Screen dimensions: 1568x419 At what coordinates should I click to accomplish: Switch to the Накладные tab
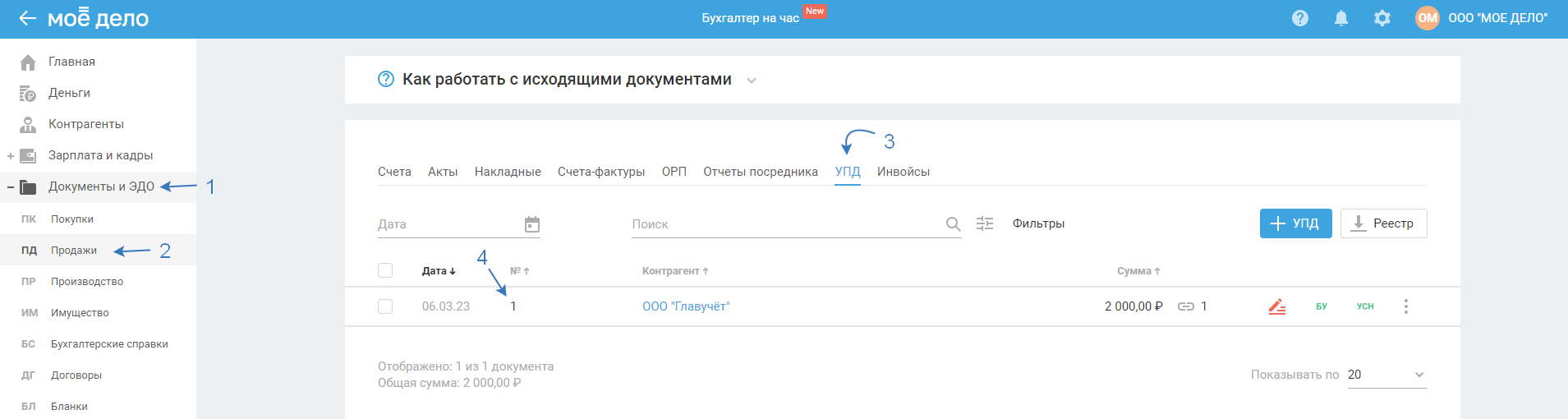point(508,172)
